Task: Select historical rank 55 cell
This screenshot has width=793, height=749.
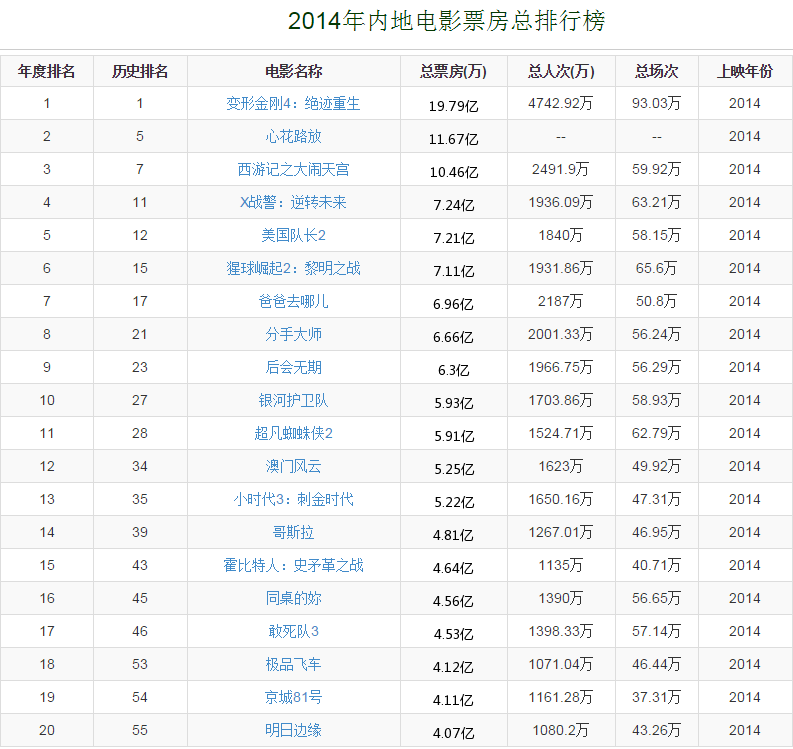Action: (140, 730)
